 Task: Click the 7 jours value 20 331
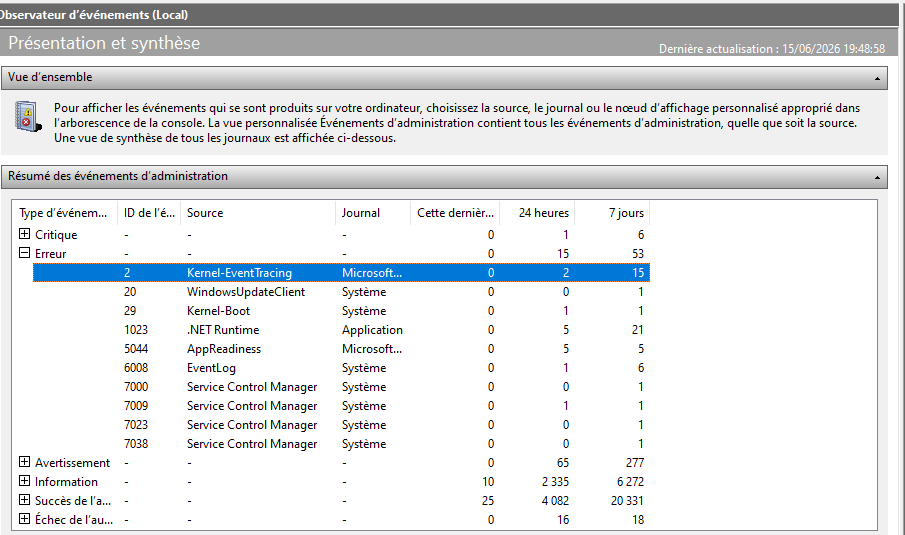click(627, 501)
